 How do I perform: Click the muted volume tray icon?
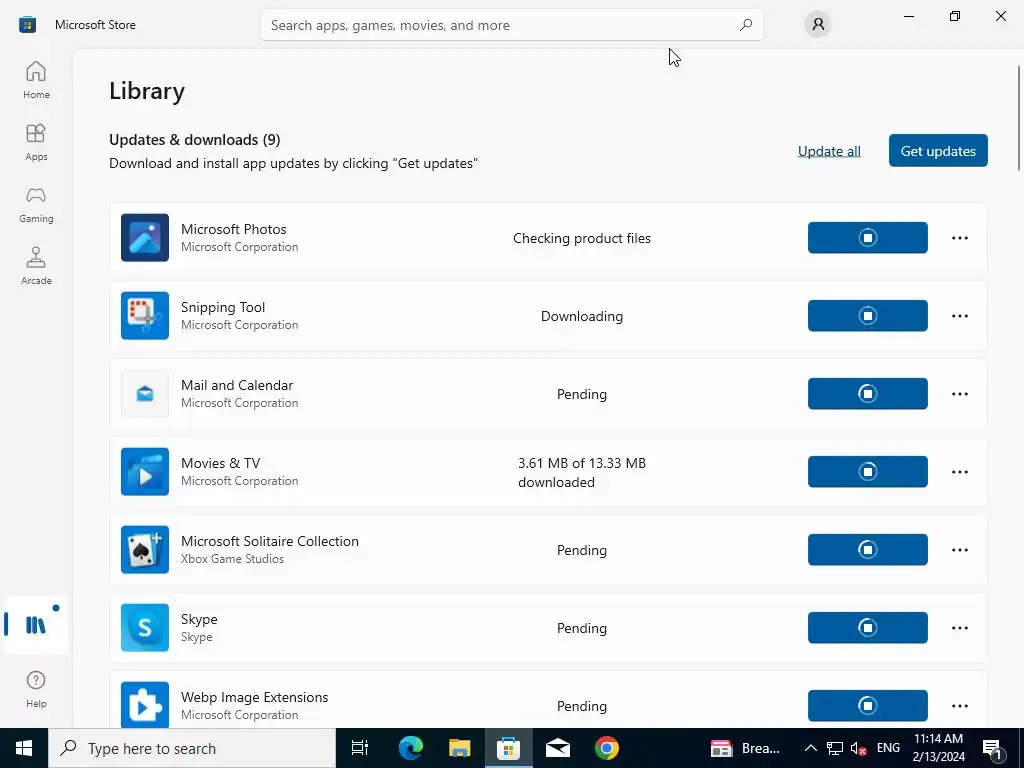[x=858, y=748]
